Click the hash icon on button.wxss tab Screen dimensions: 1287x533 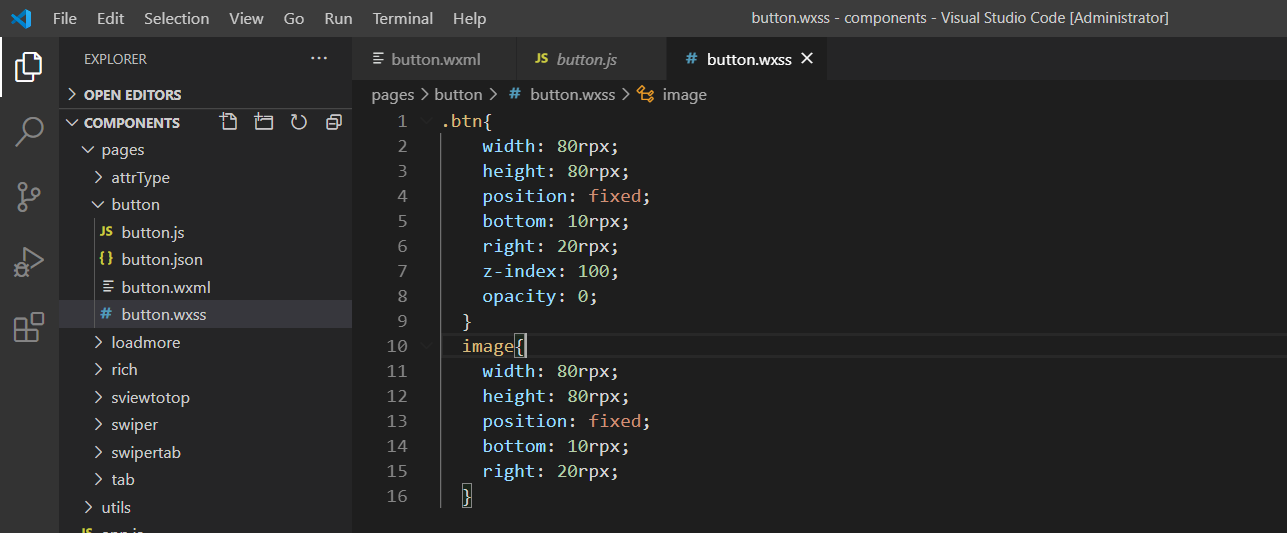click(691, 59)
